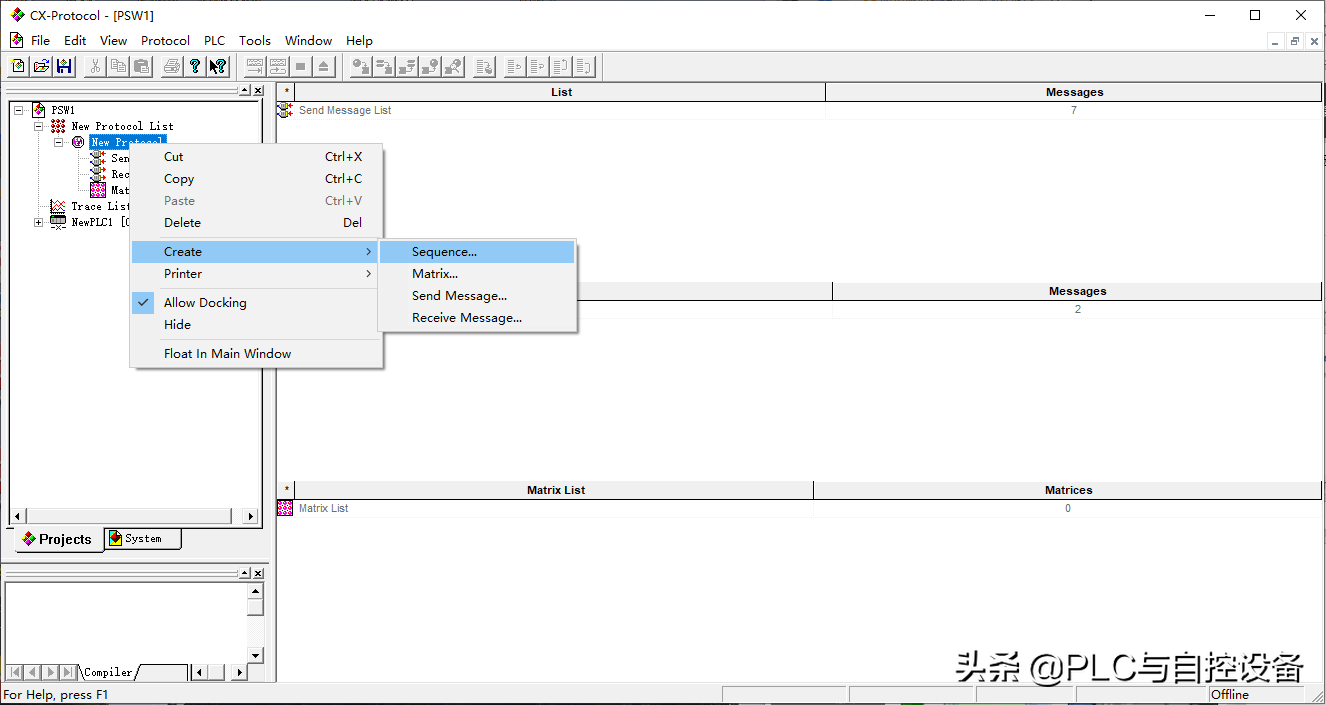
Task: Select Send Message... in the submenu
Action: click(x=477, y=296)
